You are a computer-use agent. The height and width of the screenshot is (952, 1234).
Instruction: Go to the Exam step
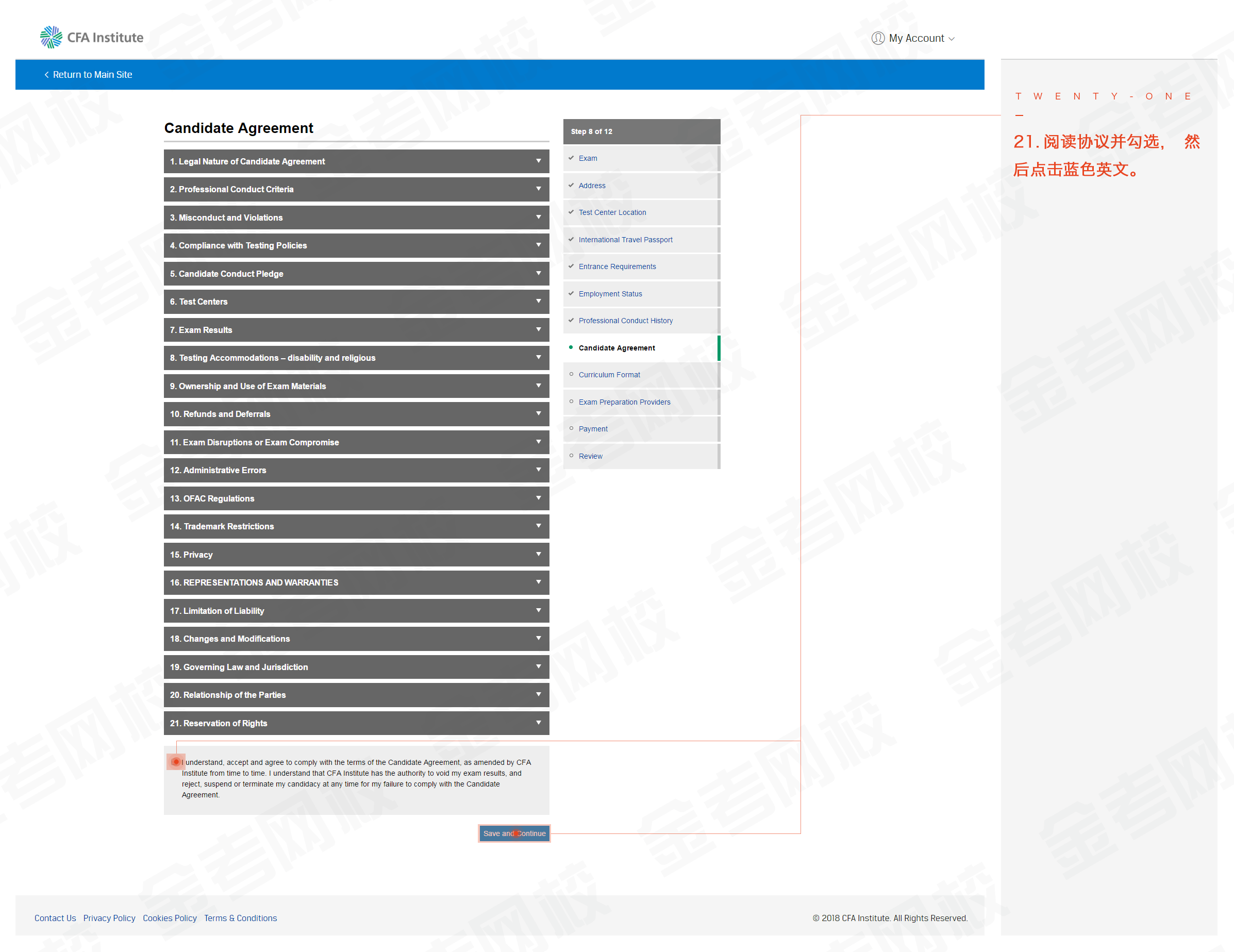click(641, 158)
